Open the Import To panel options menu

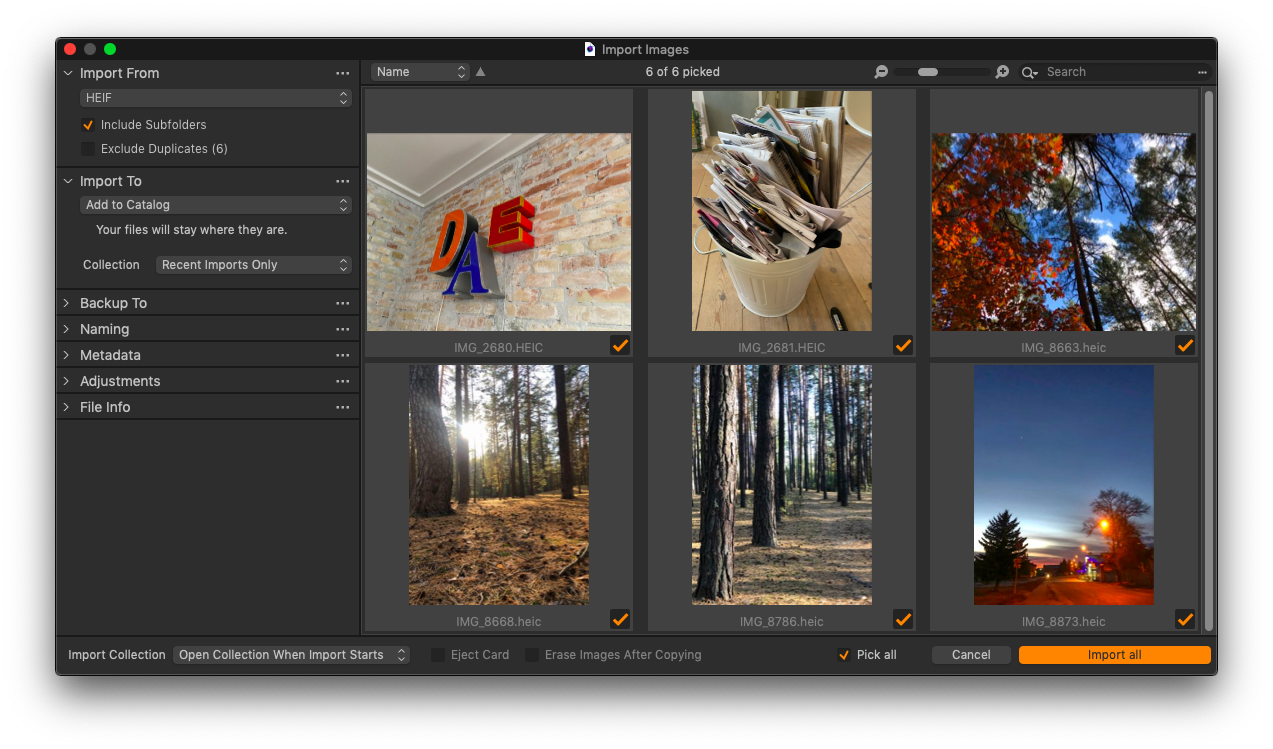pyautogui.click(x=342, y=181)
